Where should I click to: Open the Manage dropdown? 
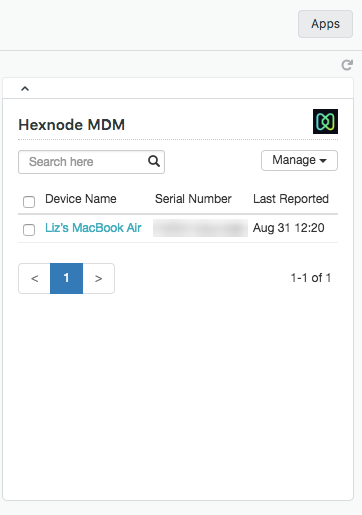(x=299, y=160)
